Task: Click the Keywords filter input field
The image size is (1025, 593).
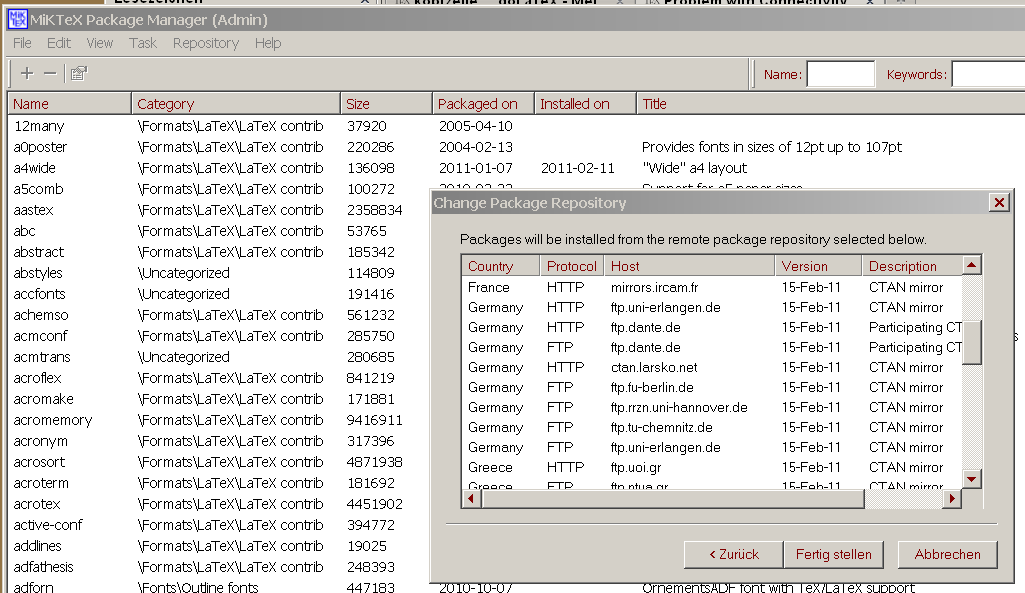Action: [988, 74]
